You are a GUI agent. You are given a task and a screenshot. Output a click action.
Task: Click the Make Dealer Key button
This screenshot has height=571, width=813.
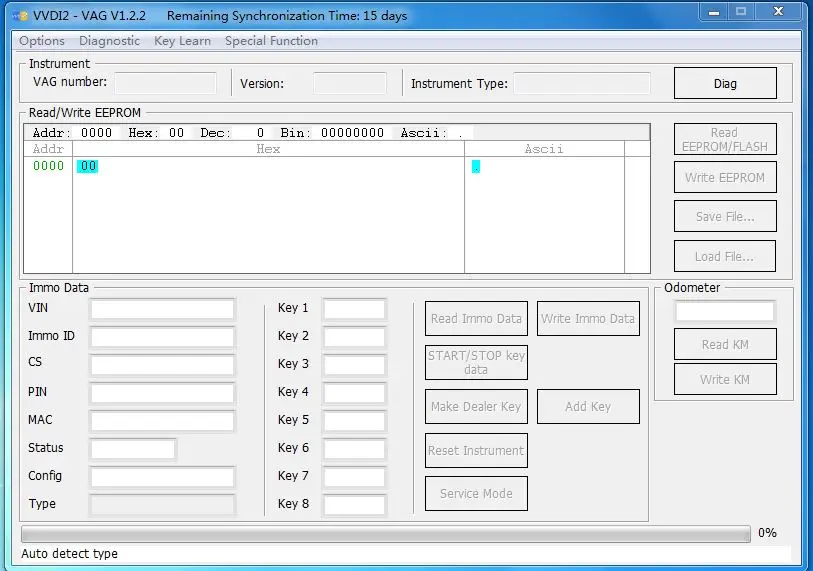(476, 407)
